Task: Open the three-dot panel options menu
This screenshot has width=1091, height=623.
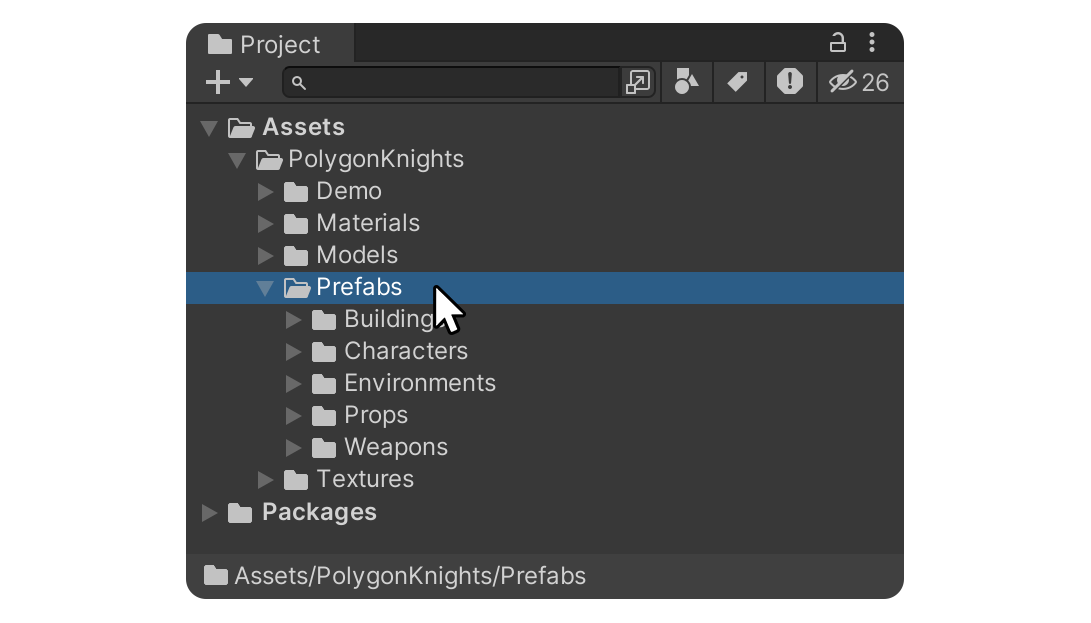Action: tap(872, 43)
